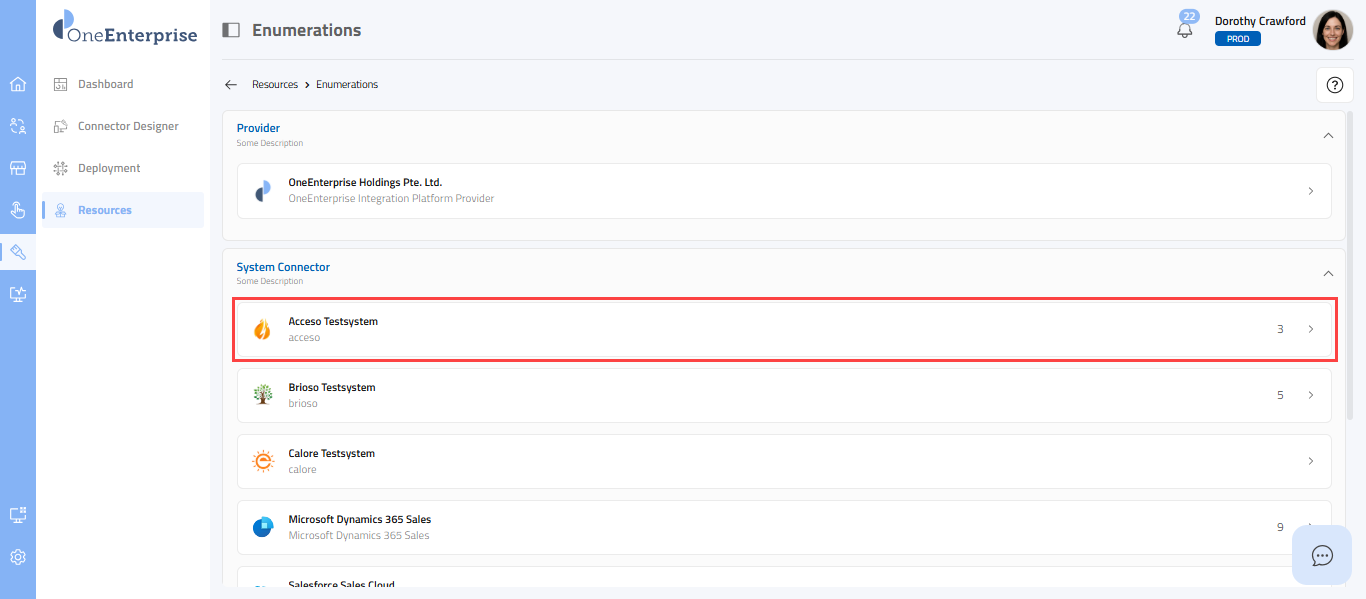Collapse the Provider section

point(1328,135)
